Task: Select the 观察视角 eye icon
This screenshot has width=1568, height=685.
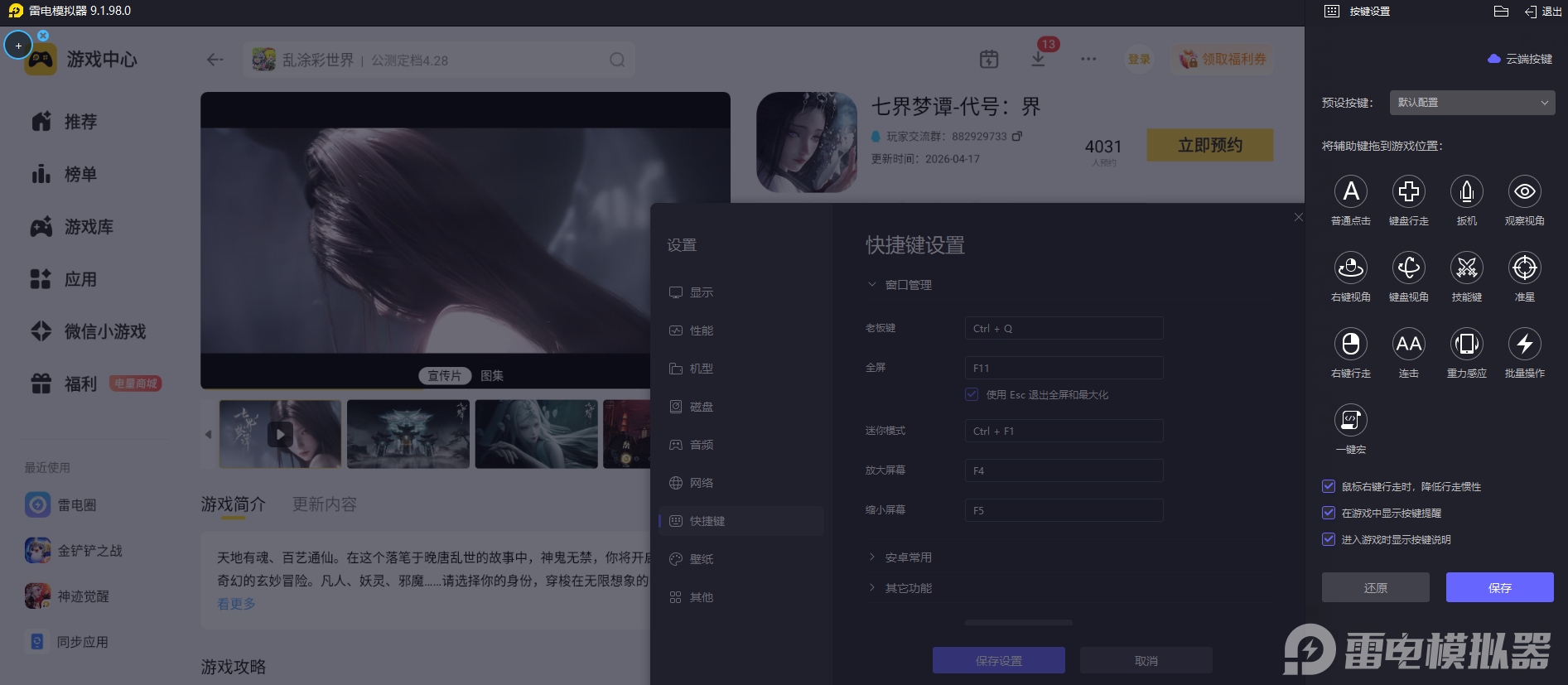Action: click(1524, 192)
